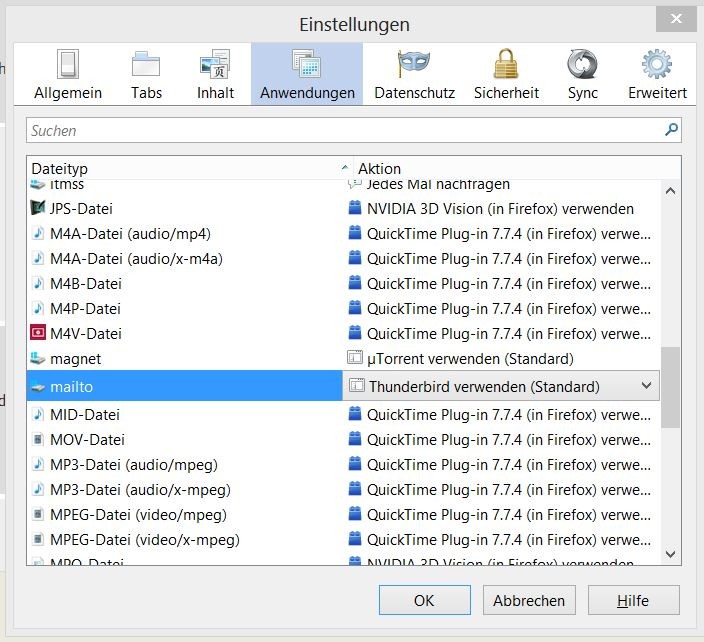Open the Allgemein settings icon
Viewport: 704px width, 642px height.
click(x=68, y=66)
